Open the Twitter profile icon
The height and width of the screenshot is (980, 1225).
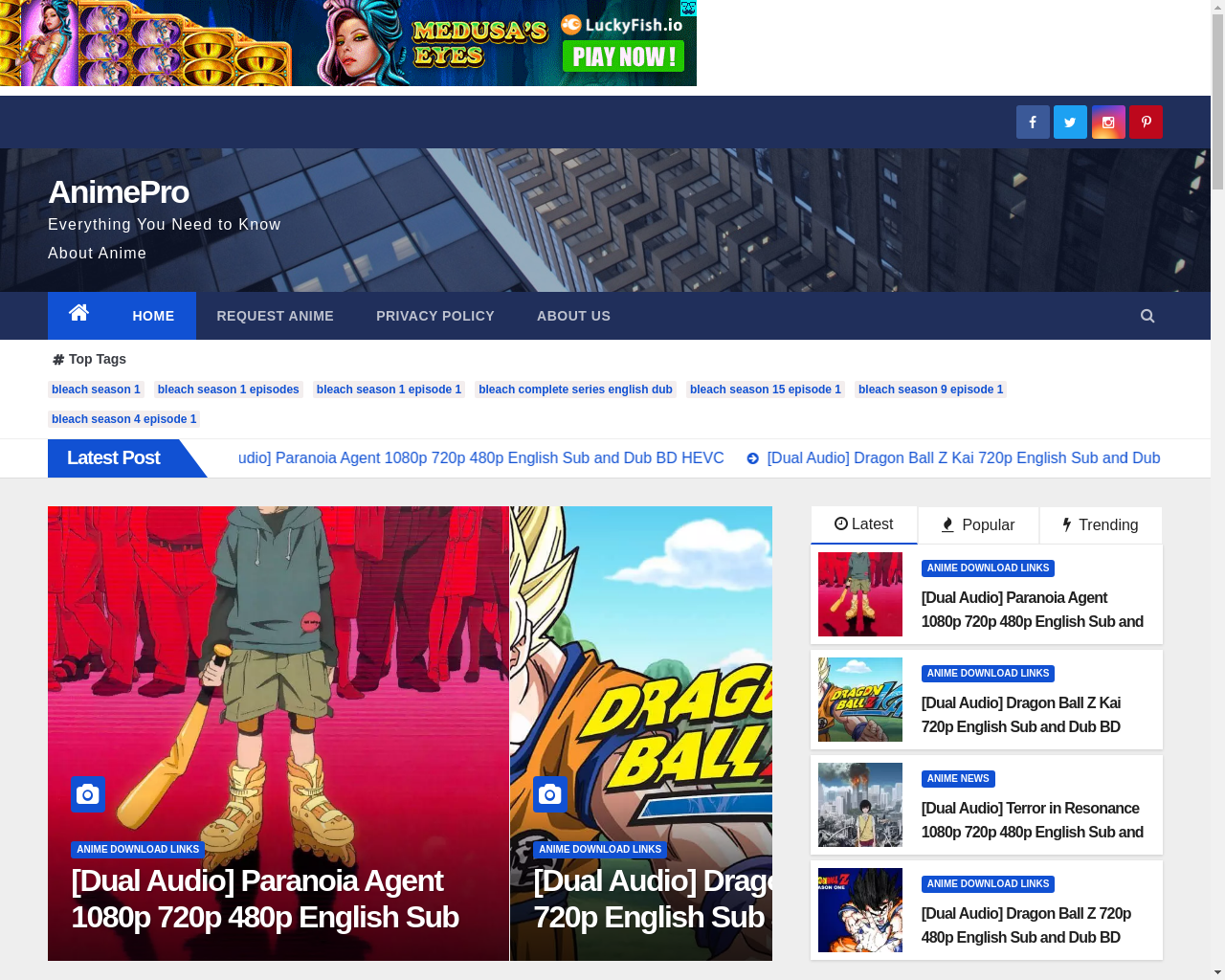[1070, 122]
